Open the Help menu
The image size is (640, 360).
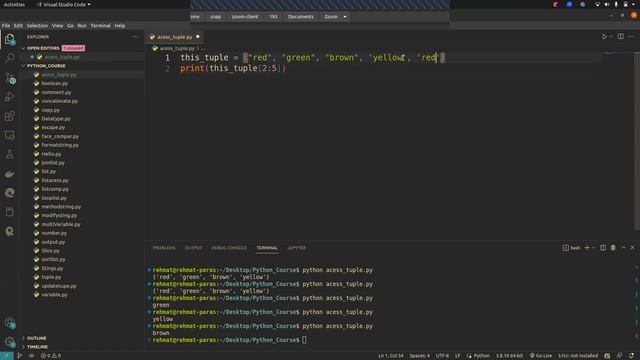(x=120, y=26)
